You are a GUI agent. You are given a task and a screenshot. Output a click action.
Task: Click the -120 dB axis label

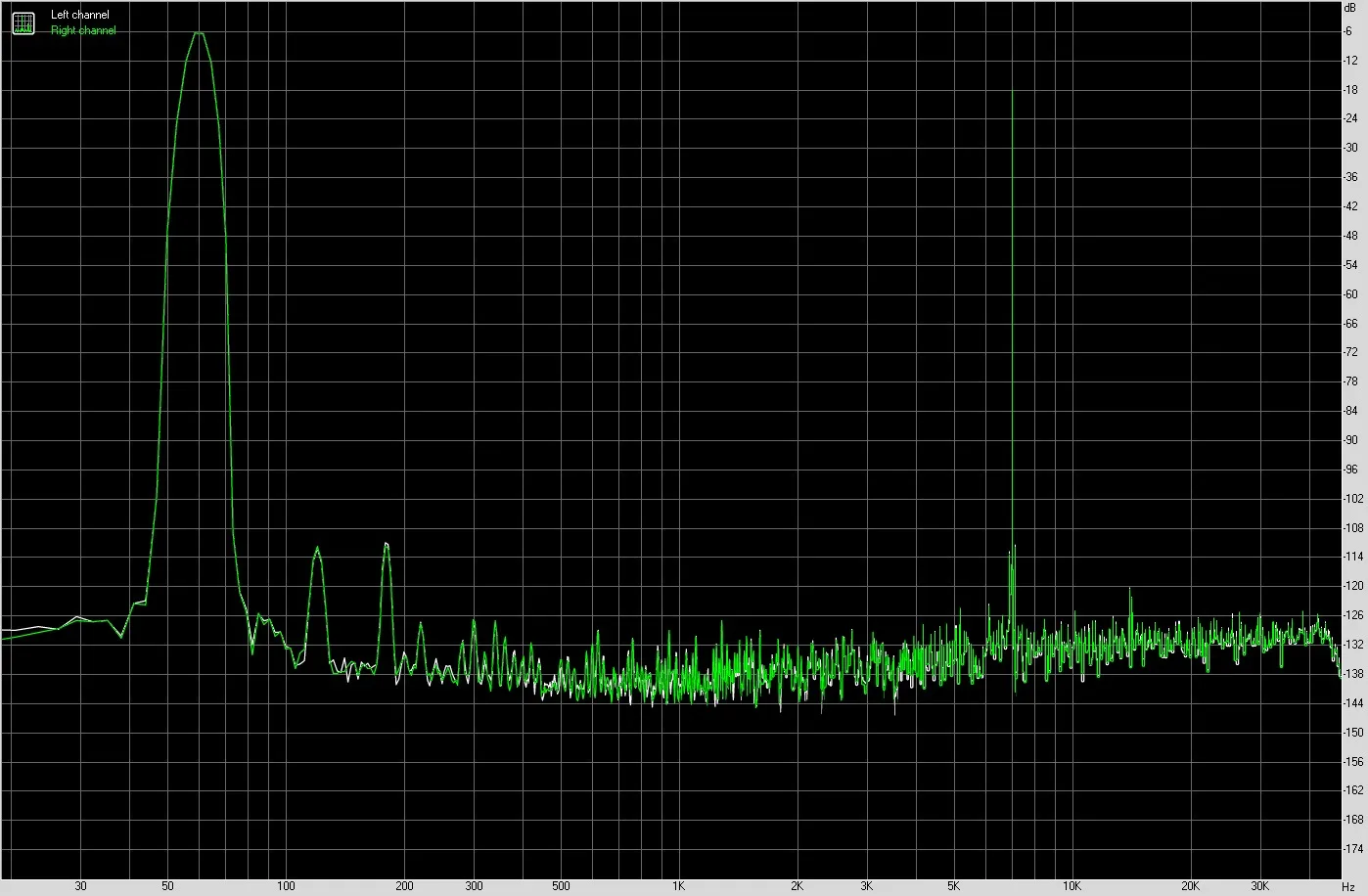click(1353, 586)
